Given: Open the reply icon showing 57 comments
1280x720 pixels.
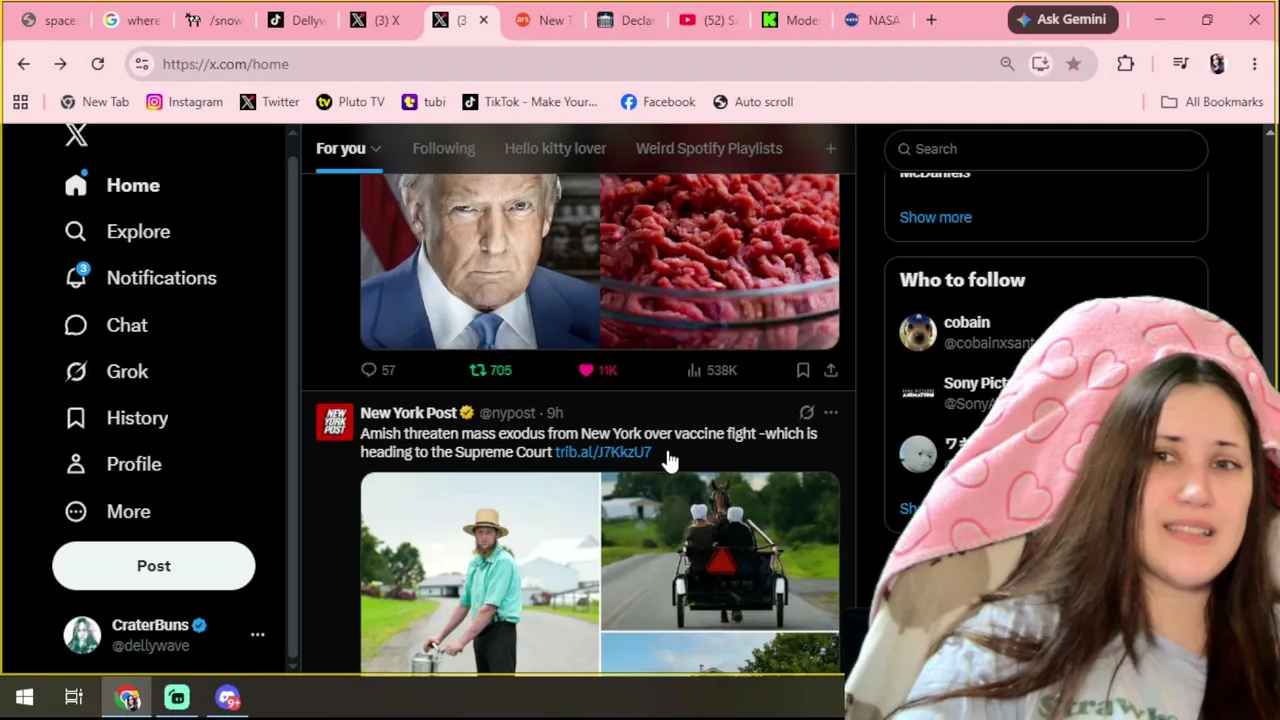Looking at the screenshot, I should click(378, 370).
